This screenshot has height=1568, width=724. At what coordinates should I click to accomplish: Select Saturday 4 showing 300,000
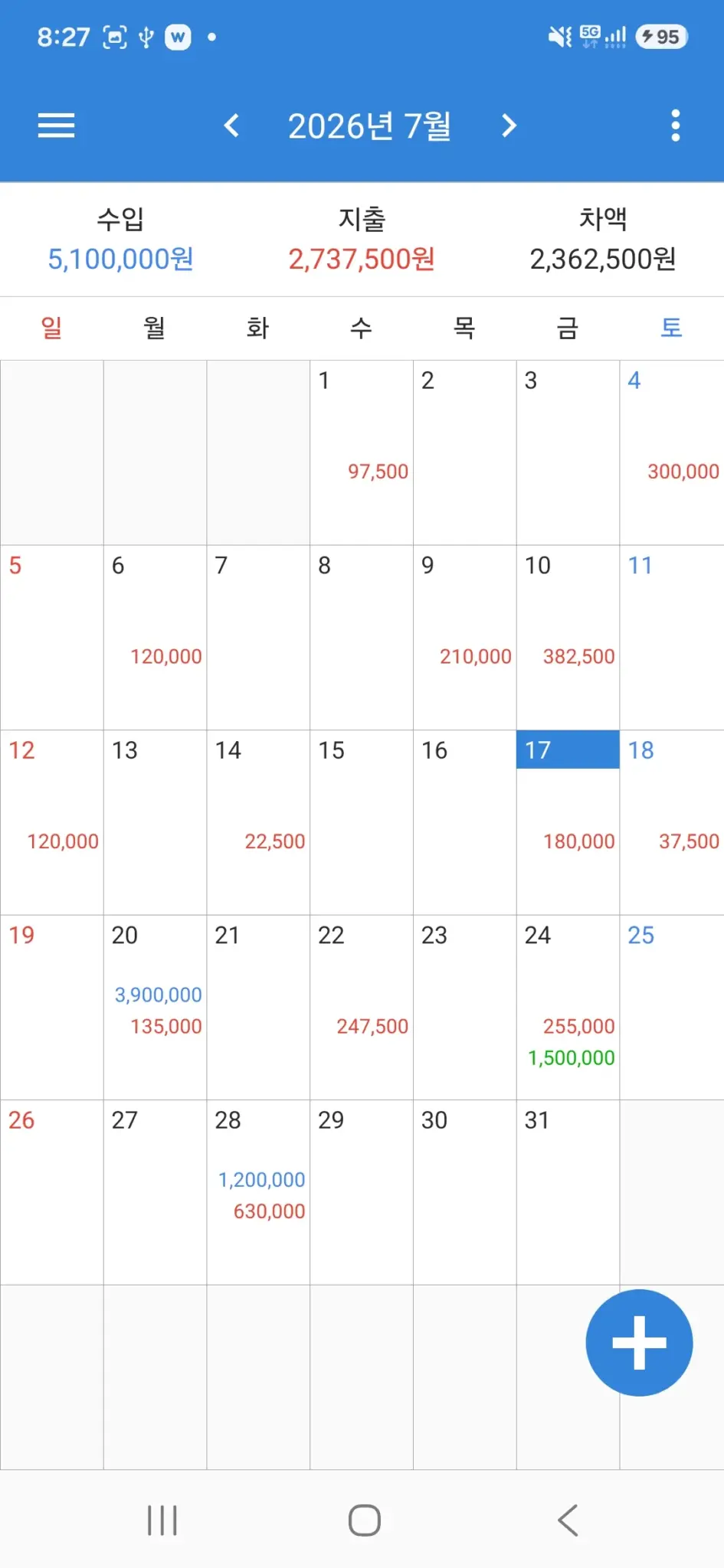672,452
